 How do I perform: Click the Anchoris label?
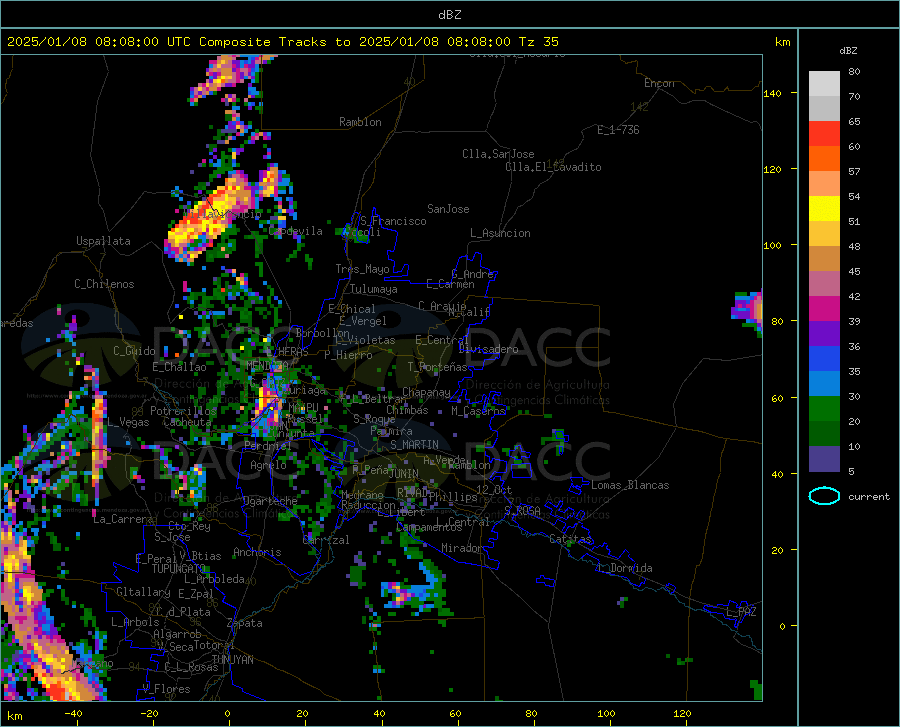pos(257,552)
